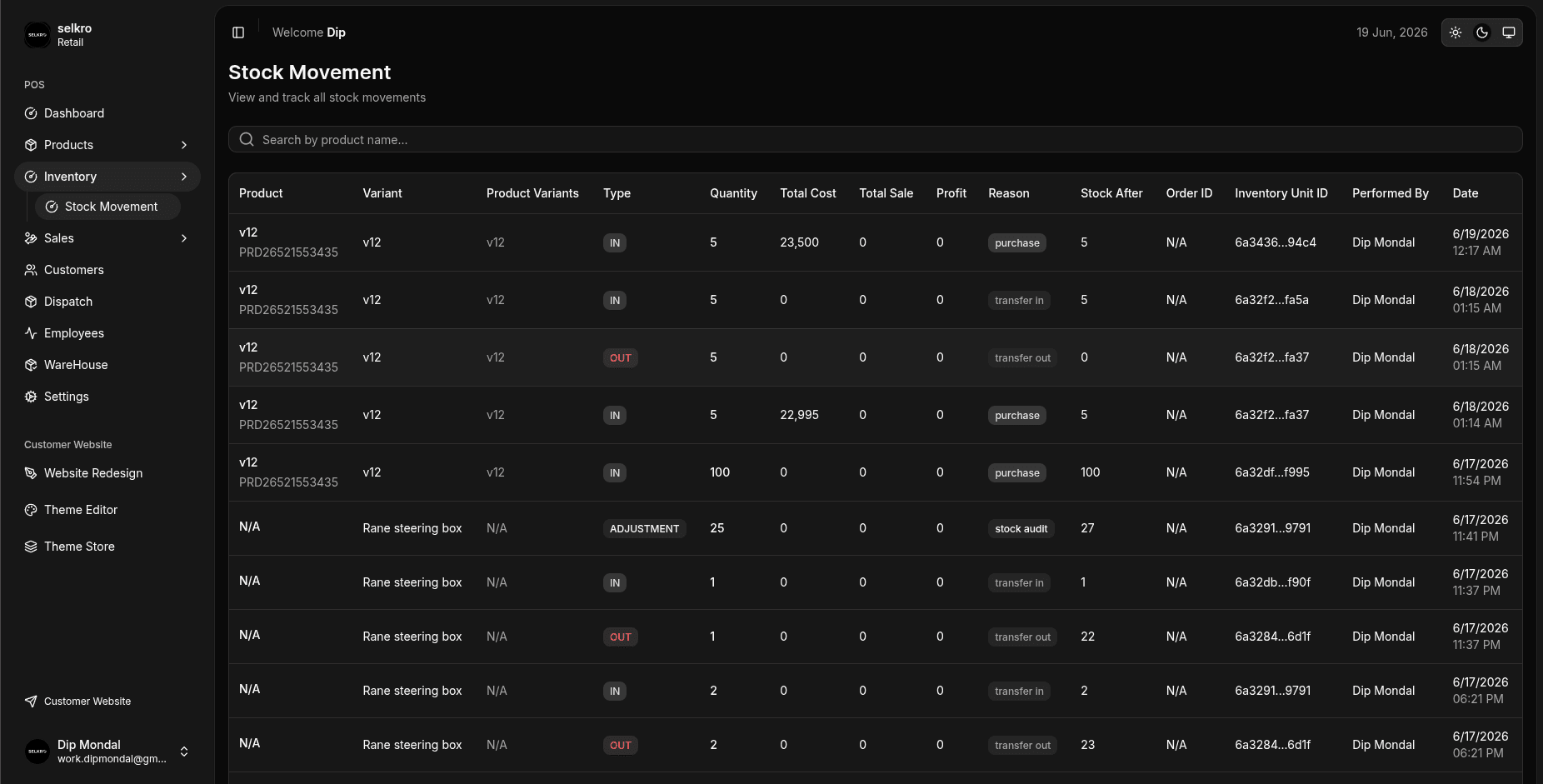Select system theme monitor icon
This screenshot has height=784, width=1543.
[x=1509, y=32]
